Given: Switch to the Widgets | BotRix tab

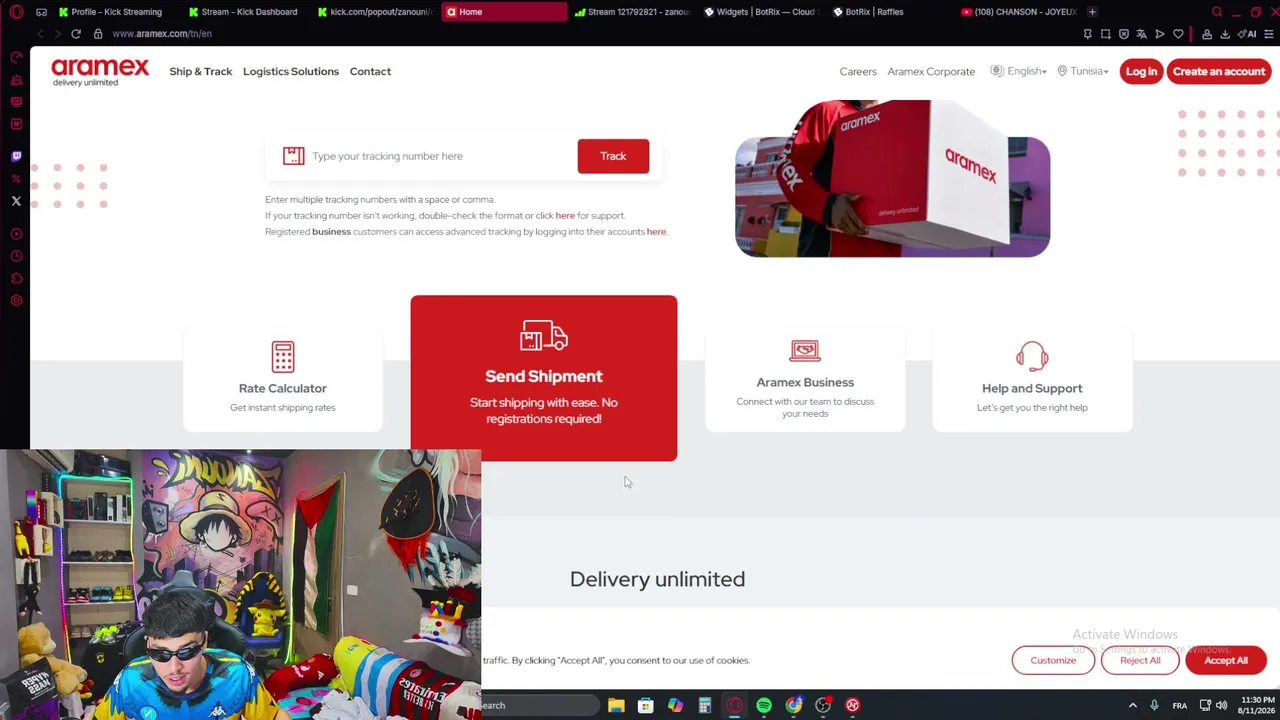Looking at the screenshot, I should (762, 12).
